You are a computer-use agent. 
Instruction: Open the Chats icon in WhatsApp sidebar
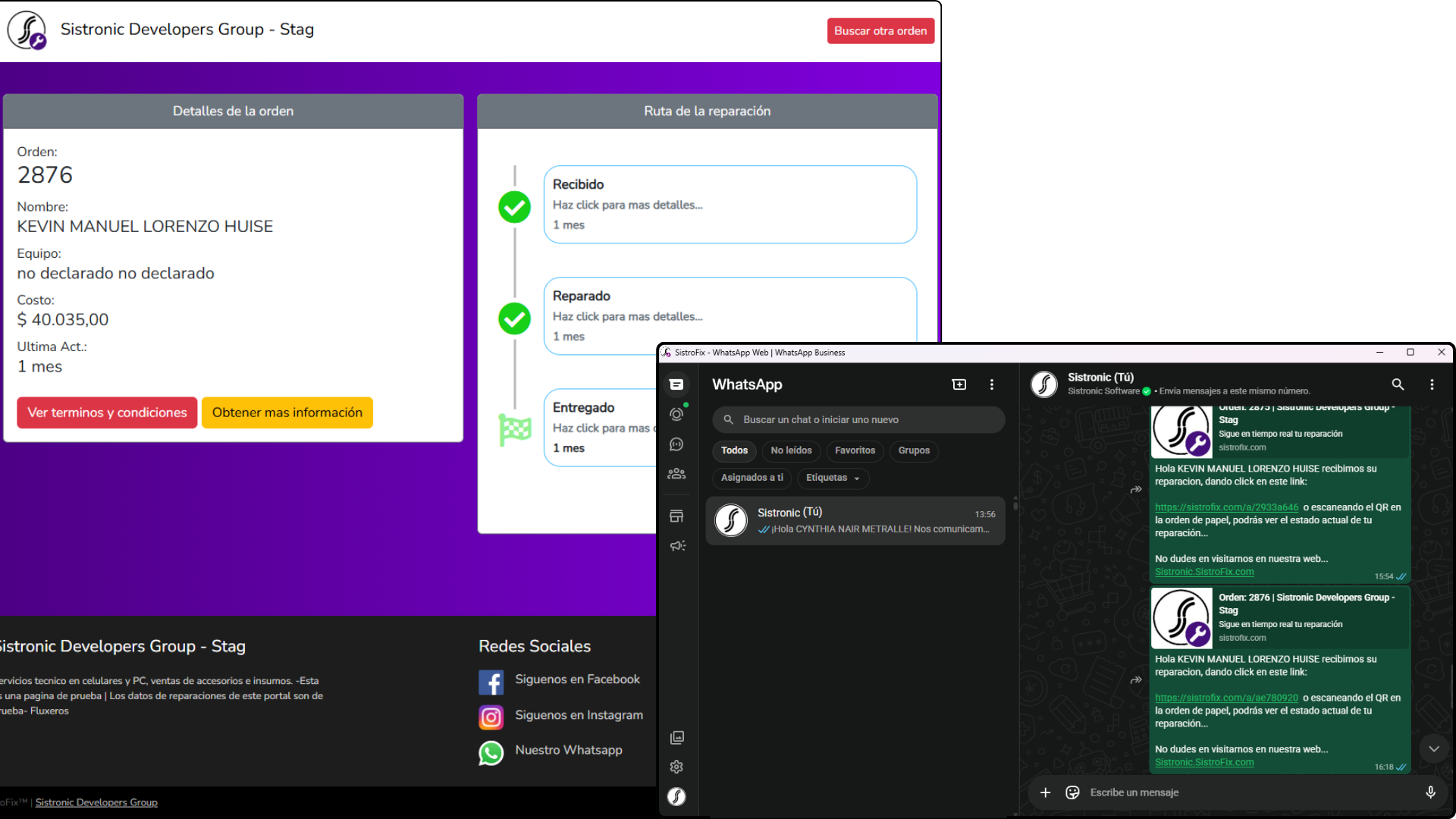pos(676,384)
